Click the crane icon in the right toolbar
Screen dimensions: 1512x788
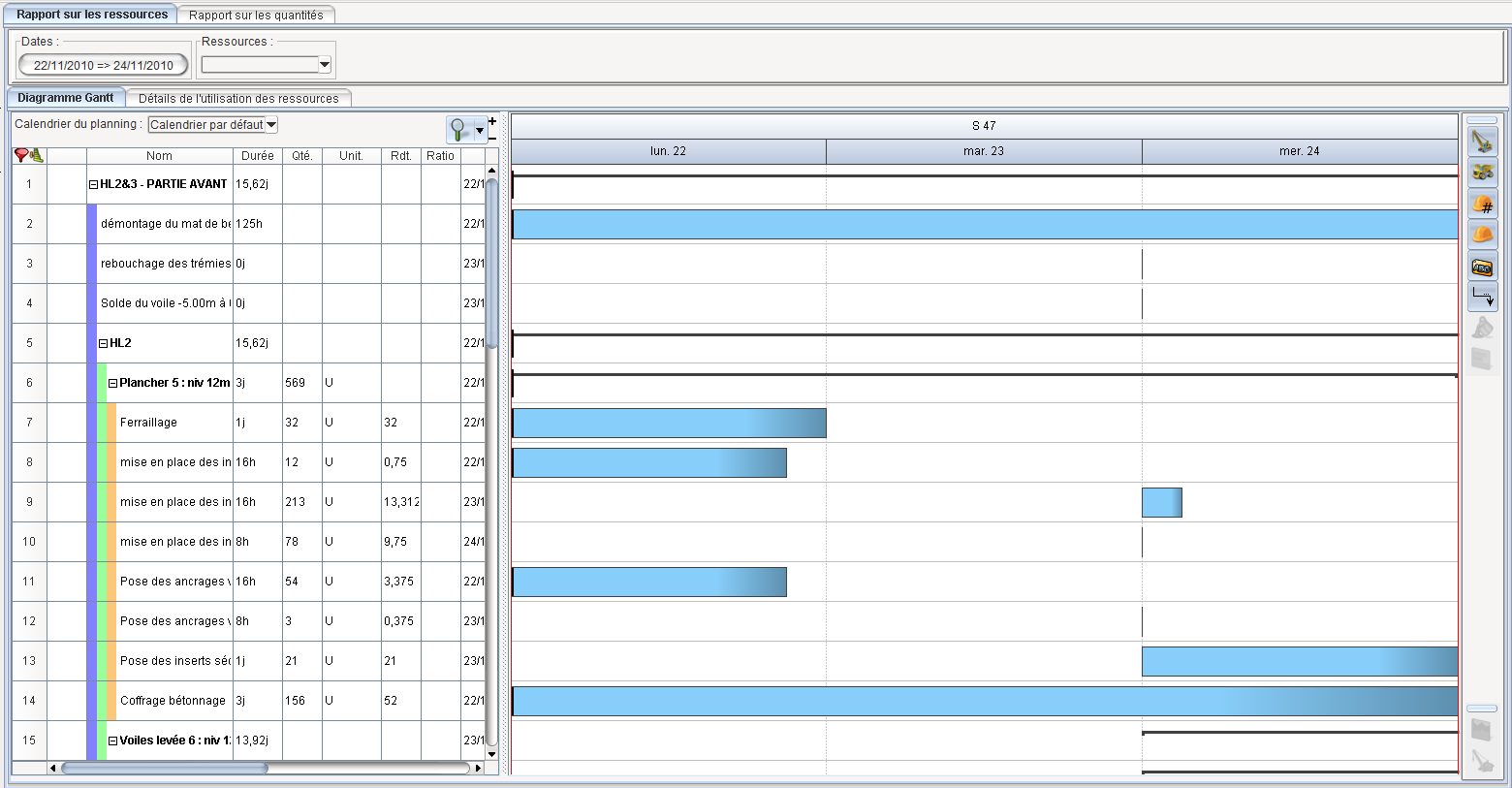(1482, 142)
